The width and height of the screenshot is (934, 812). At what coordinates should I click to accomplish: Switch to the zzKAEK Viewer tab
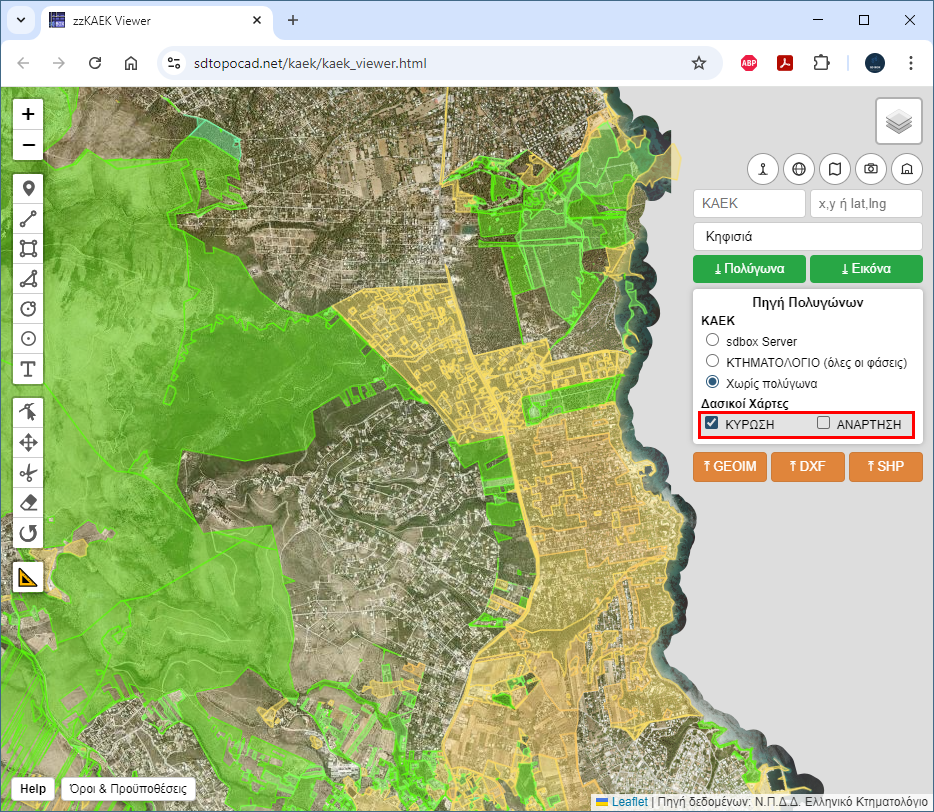pyautogui.click(x=150, y=21)
